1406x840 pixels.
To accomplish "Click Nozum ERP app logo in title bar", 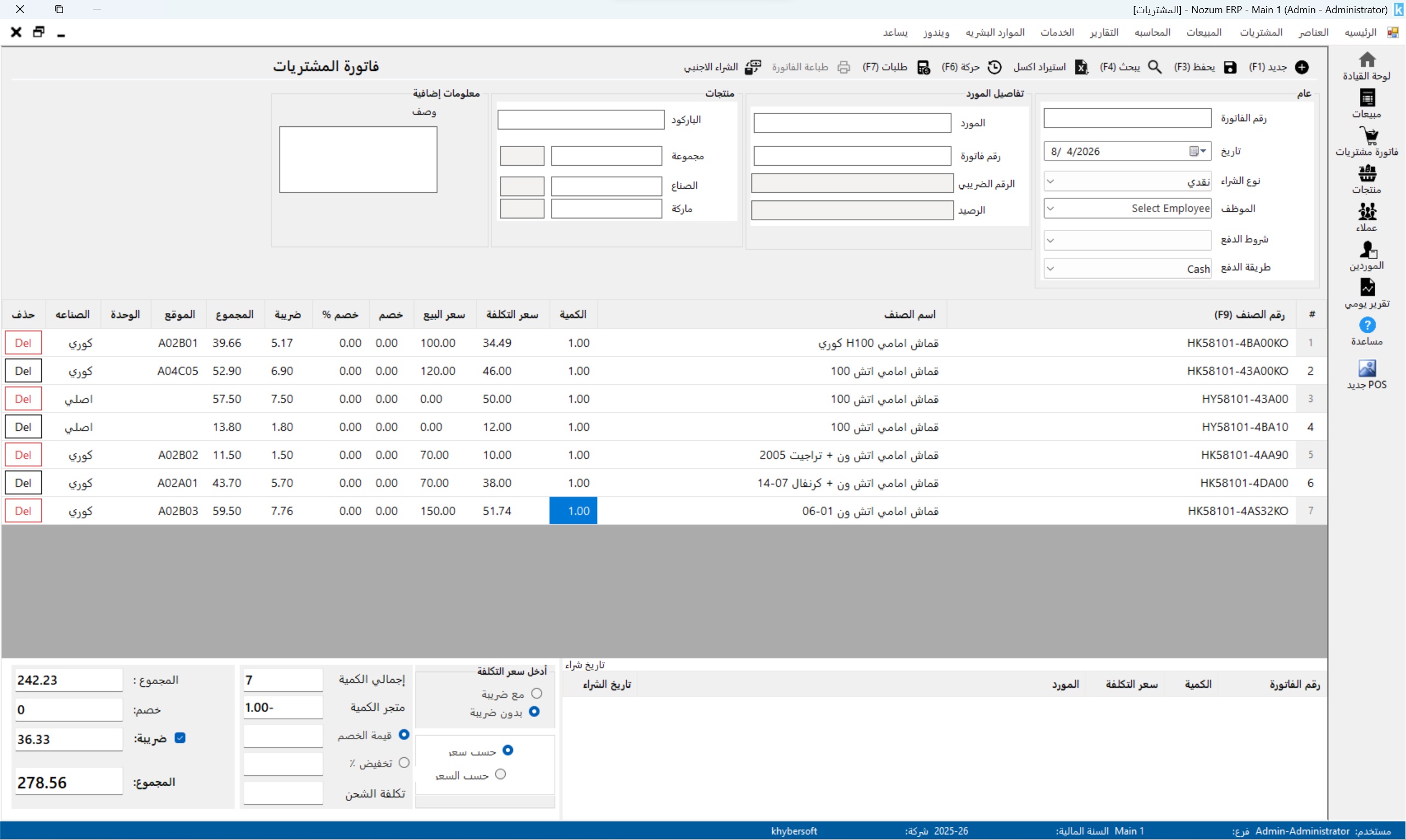I will click(1398, 10).
